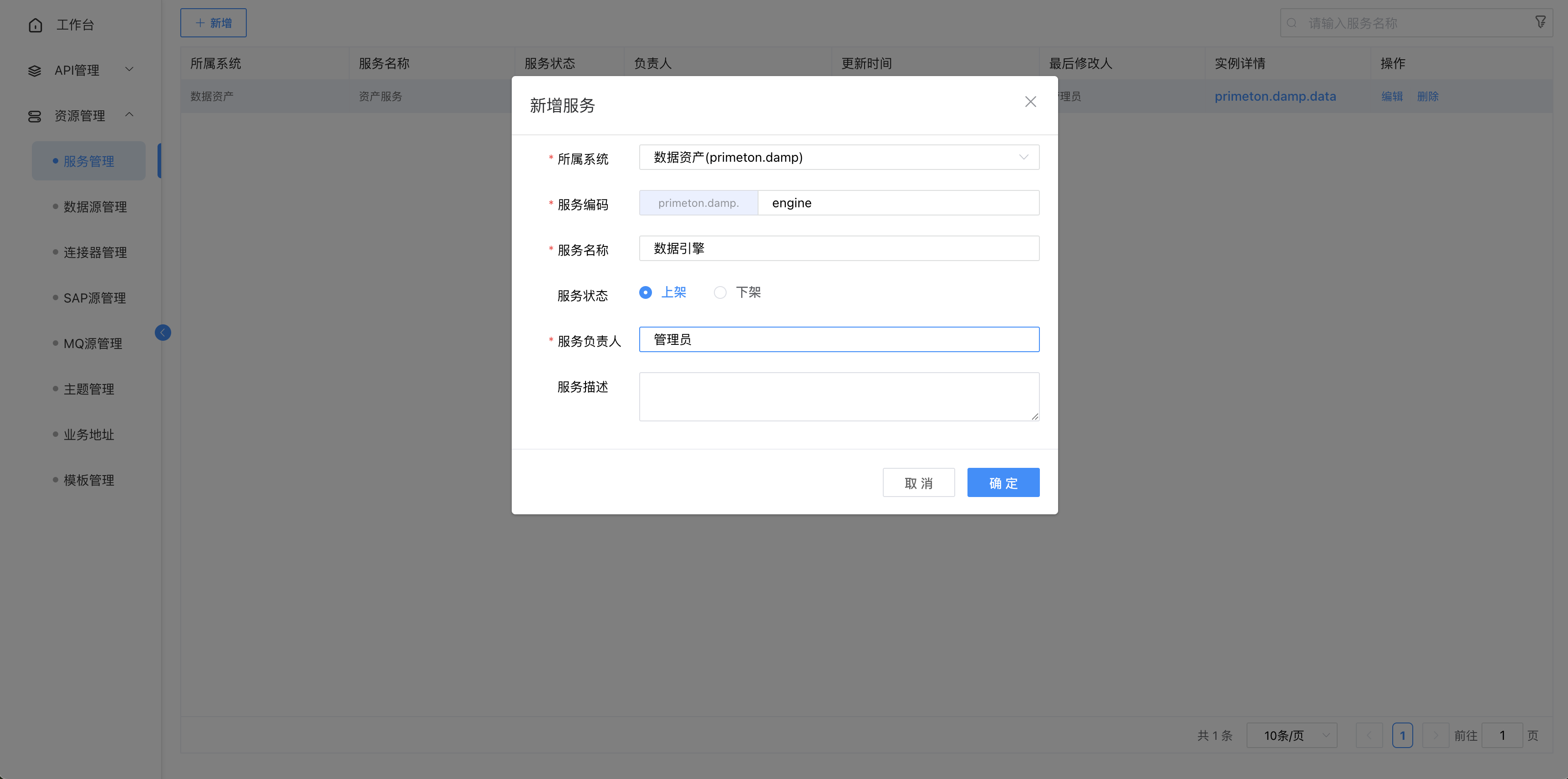
Task: Click the next page arrow in pagination
Action: (1436, 735)
